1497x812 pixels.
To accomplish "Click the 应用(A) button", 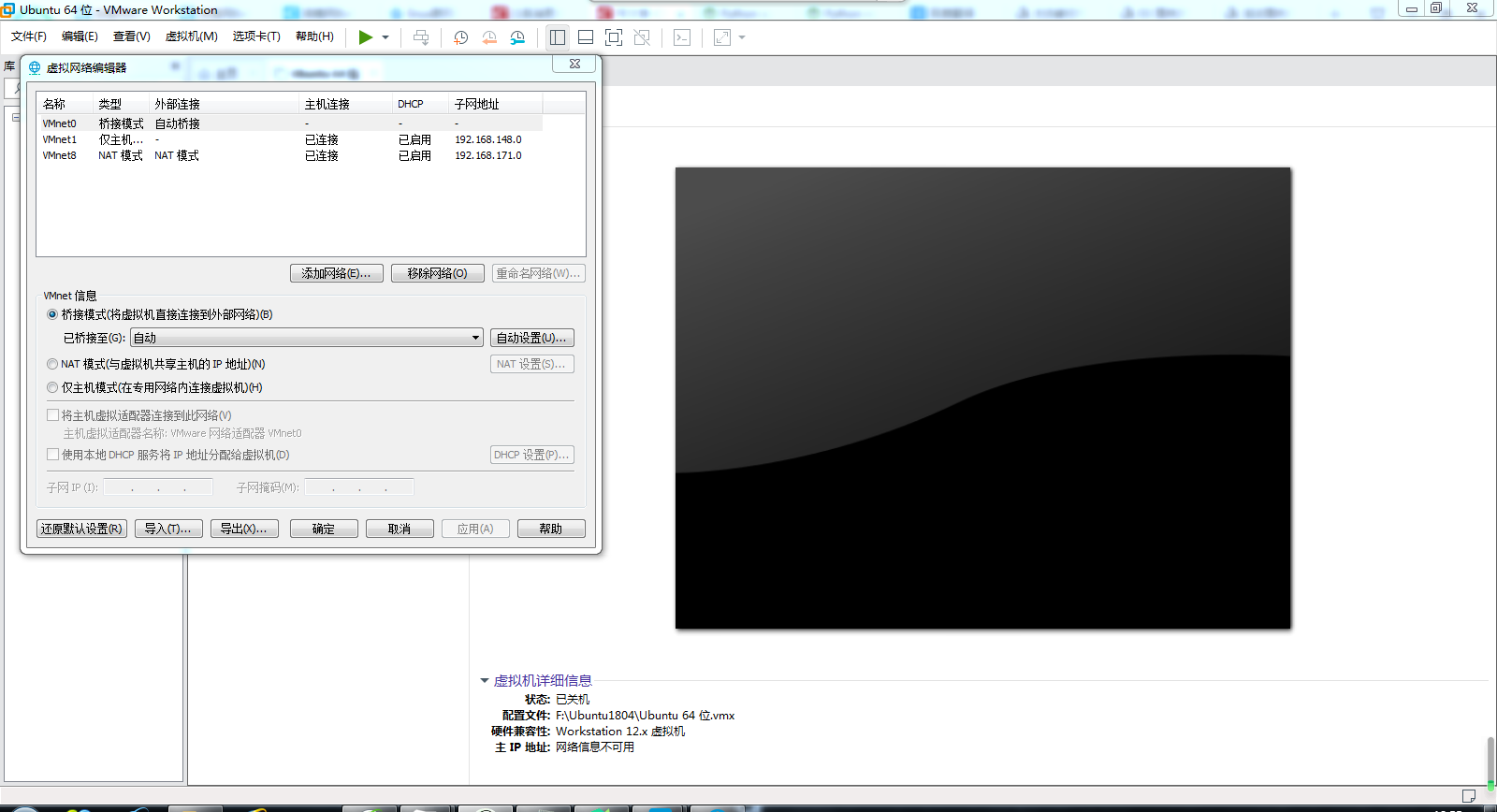I will coord(475,529).
